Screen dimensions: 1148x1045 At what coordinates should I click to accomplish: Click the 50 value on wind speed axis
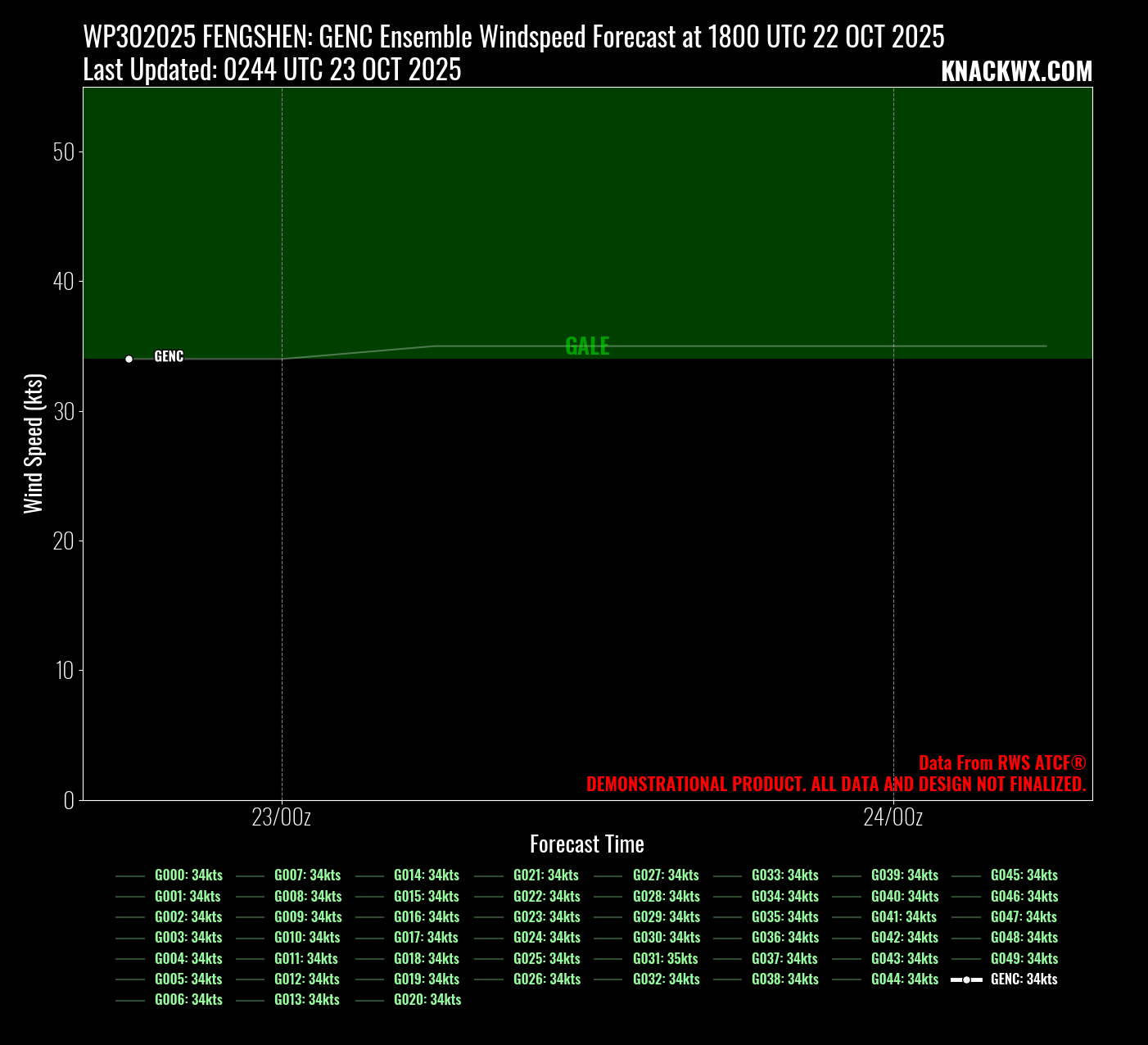[x=63, y=152]
